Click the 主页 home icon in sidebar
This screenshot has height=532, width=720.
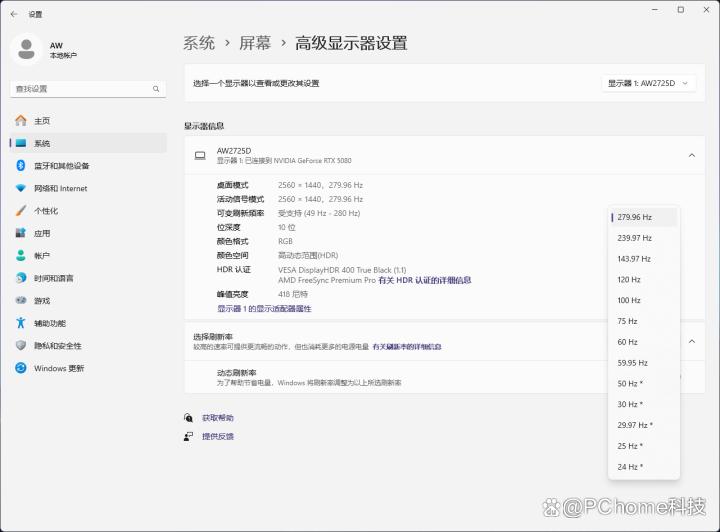pos(20,121)
